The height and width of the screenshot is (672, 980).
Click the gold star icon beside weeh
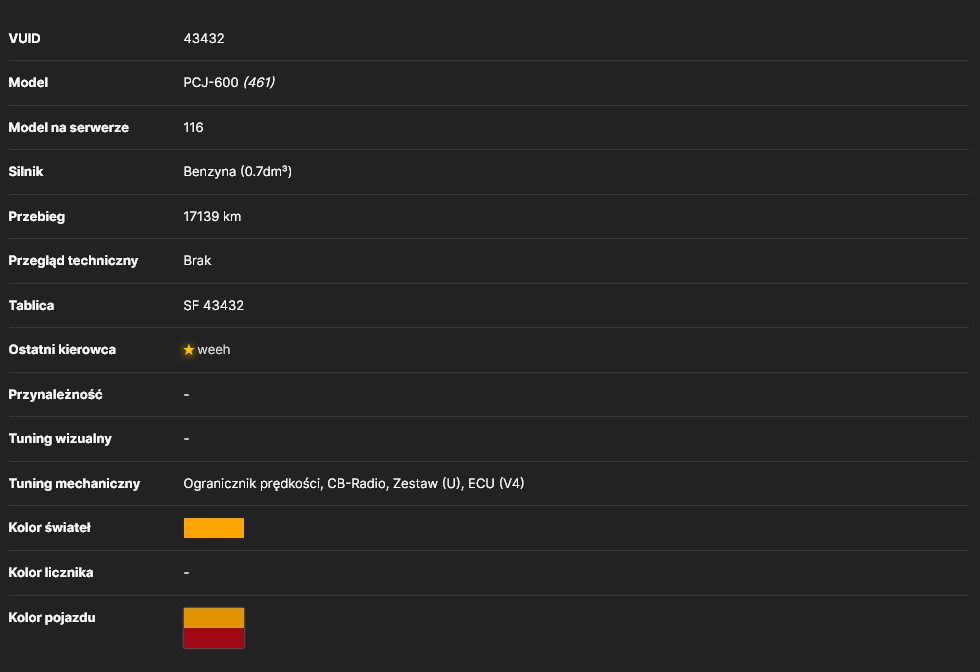click(x=189, y=350)
